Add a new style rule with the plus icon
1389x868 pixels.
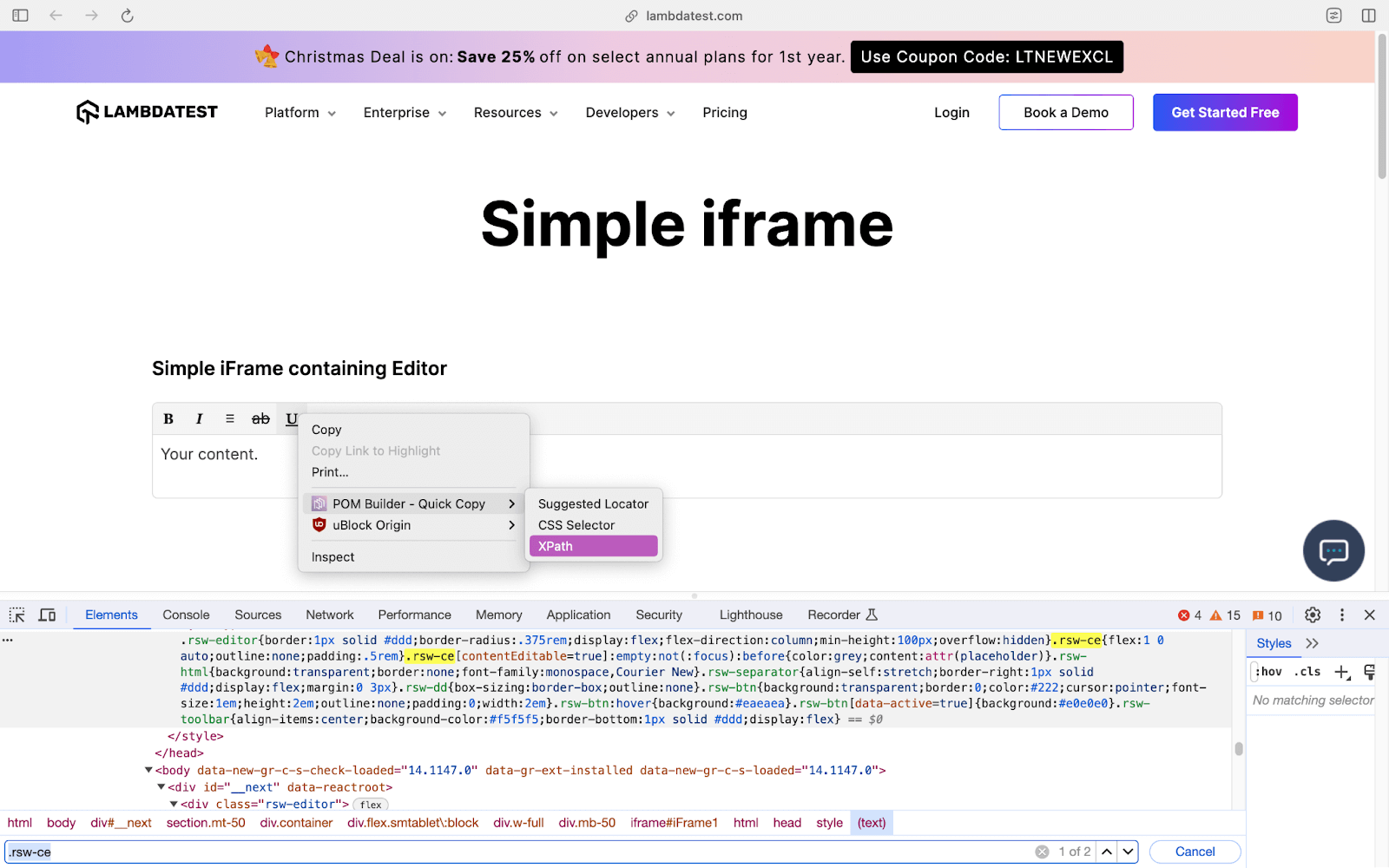(x=1342, y=671)
